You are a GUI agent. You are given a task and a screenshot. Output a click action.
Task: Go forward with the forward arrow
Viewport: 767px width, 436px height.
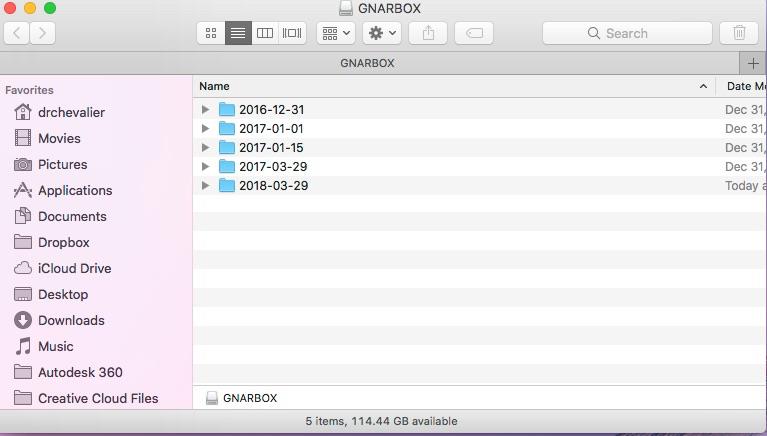pos(43,33)
